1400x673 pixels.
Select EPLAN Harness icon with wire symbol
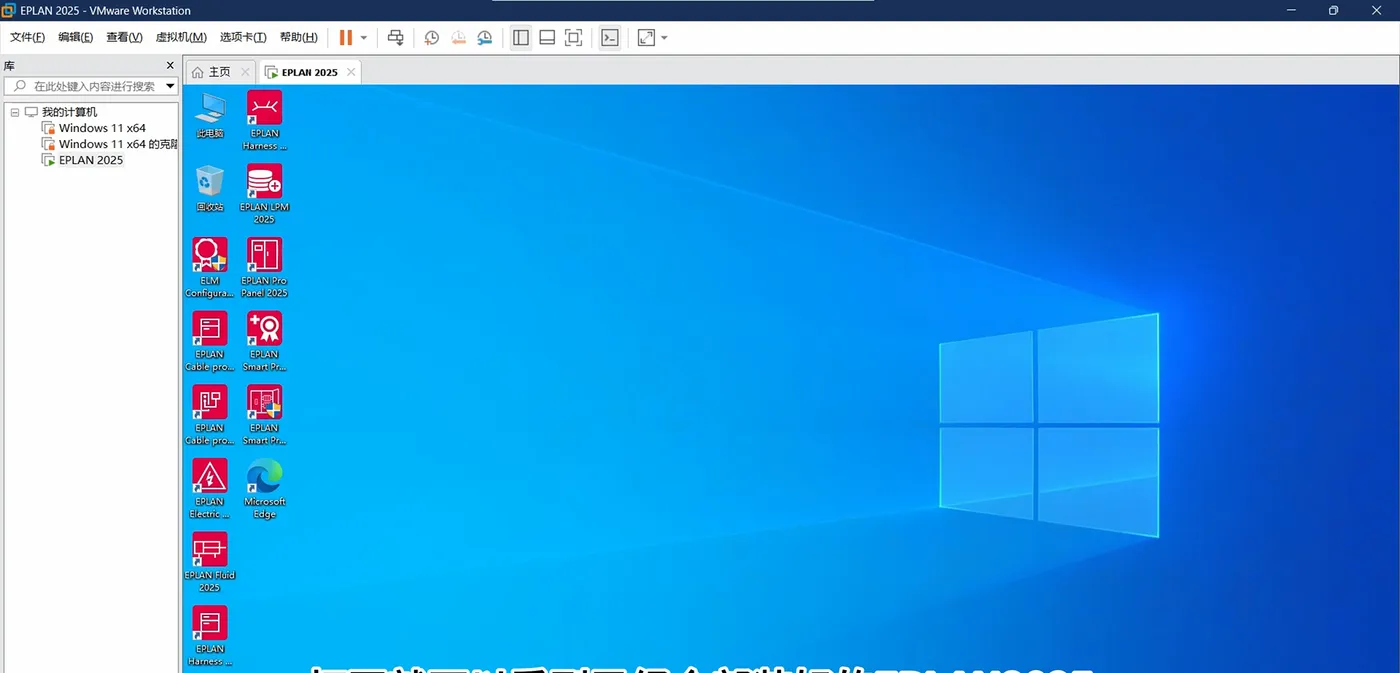[x=264, y=120]
